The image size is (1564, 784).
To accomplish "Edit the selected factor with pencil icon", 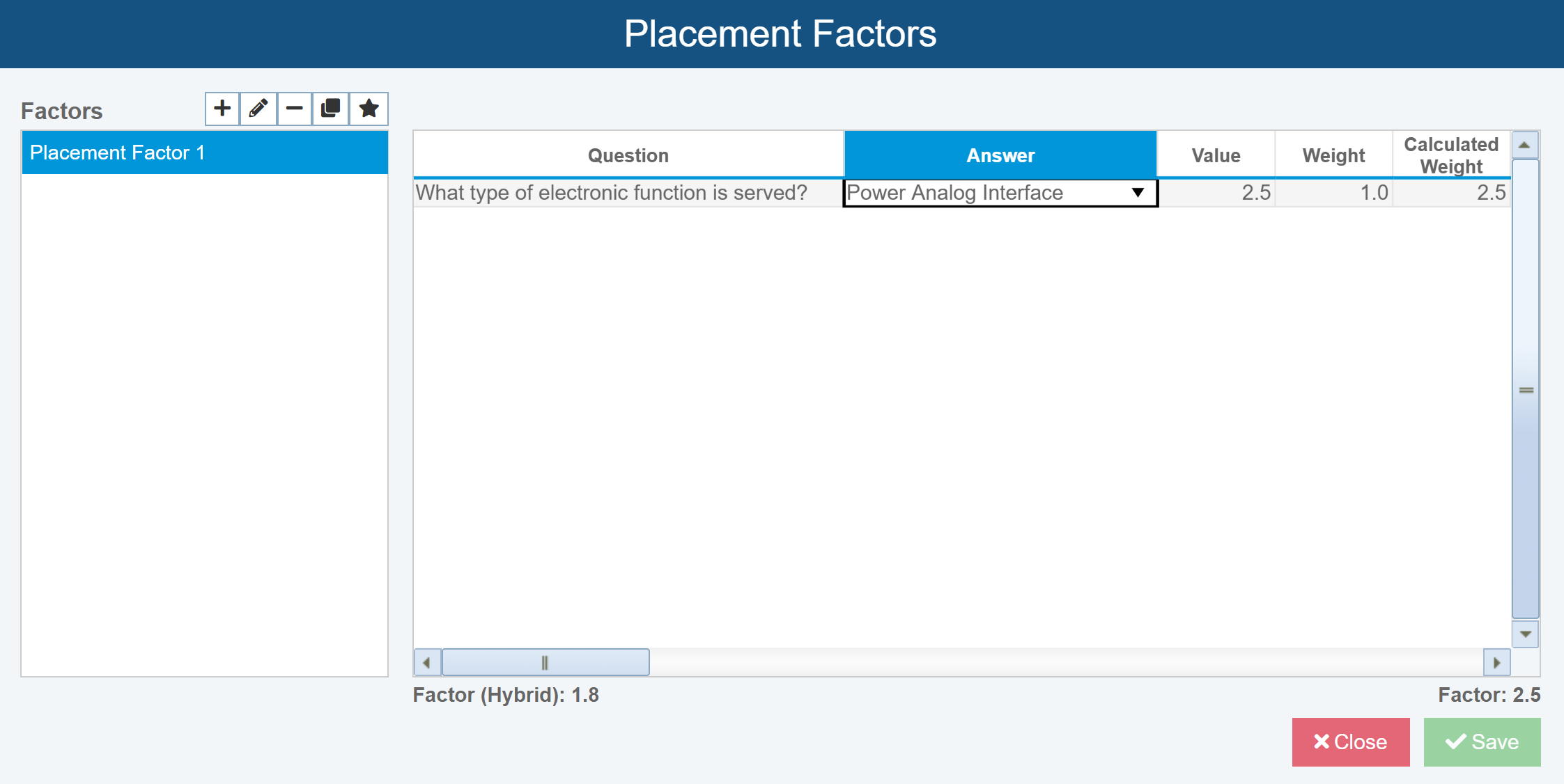I will tap(258, 109).
